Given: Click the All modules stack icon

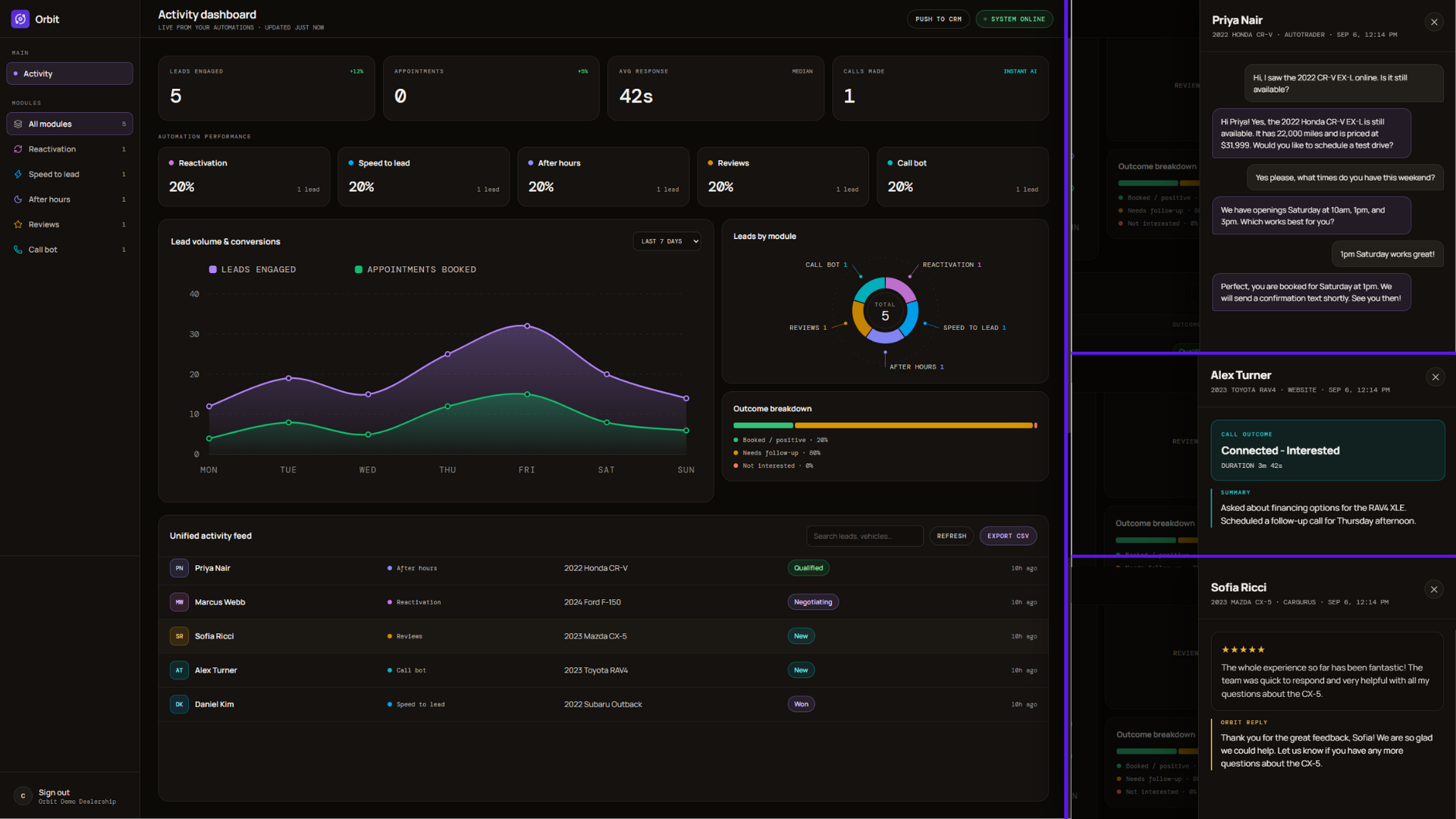Looking at the screenshot, I should point(18,124).
